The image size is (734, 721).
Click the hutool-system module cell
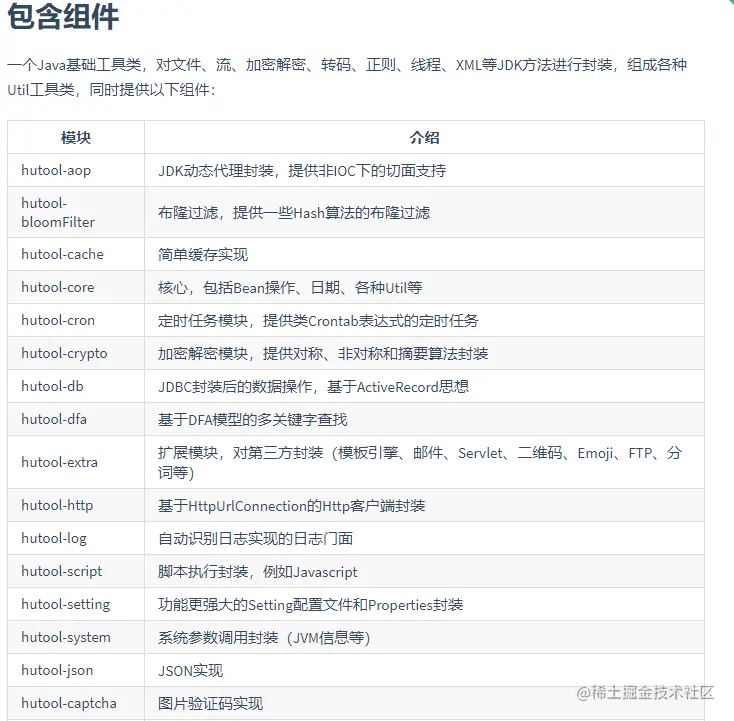[76, 638]
